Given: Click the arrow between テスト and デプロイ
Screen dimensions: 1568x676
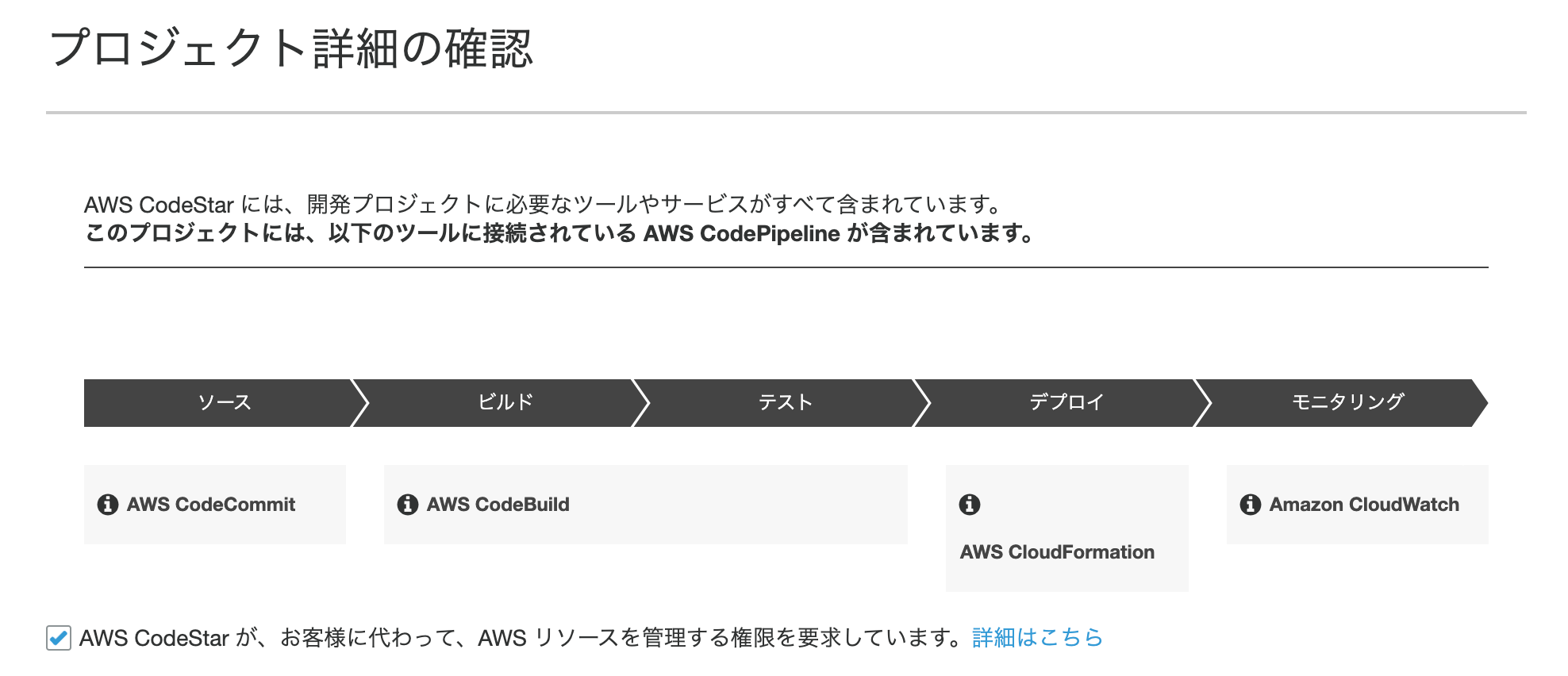Looking at the screenshot, I should pyautogui.click(x=923, y=402).
